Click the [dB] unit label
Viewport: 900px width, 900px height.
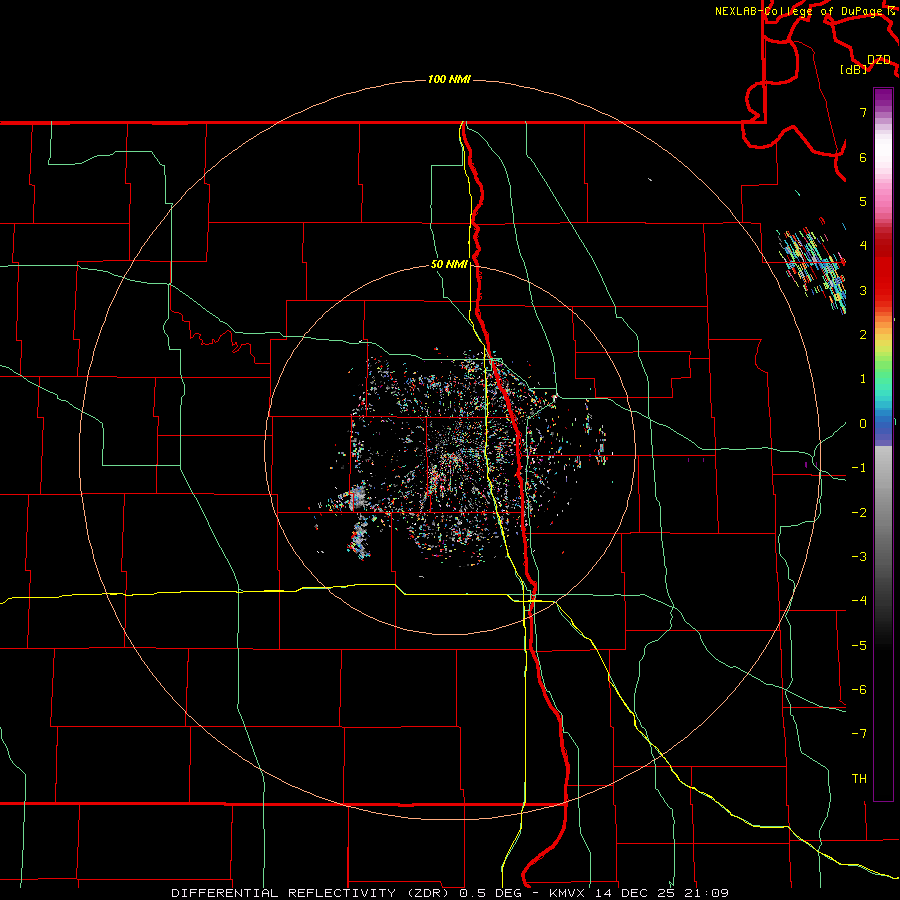tap(853, 69)
